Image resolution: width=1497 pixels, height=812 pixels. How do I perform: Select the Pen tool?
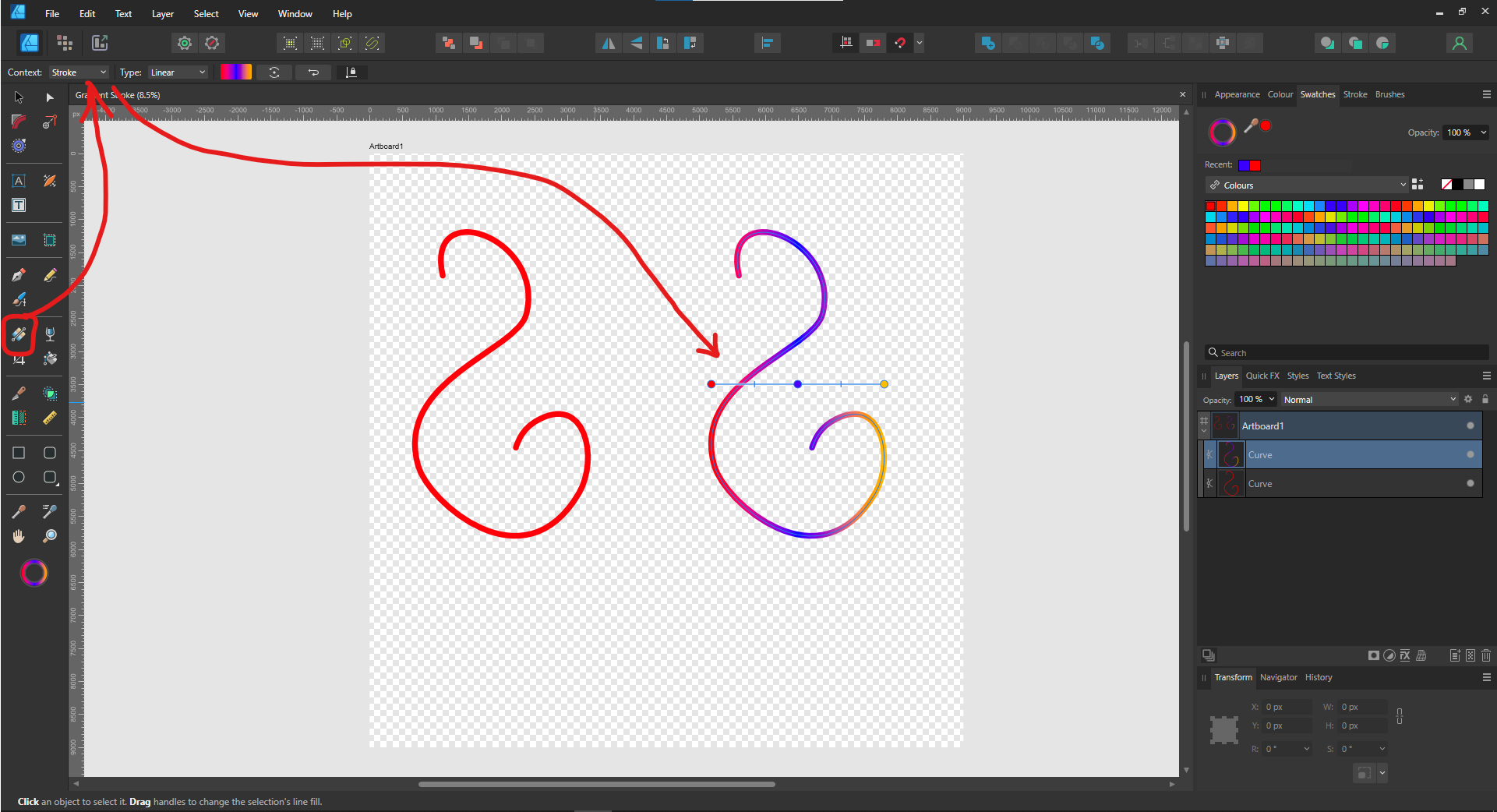(19, 275)
